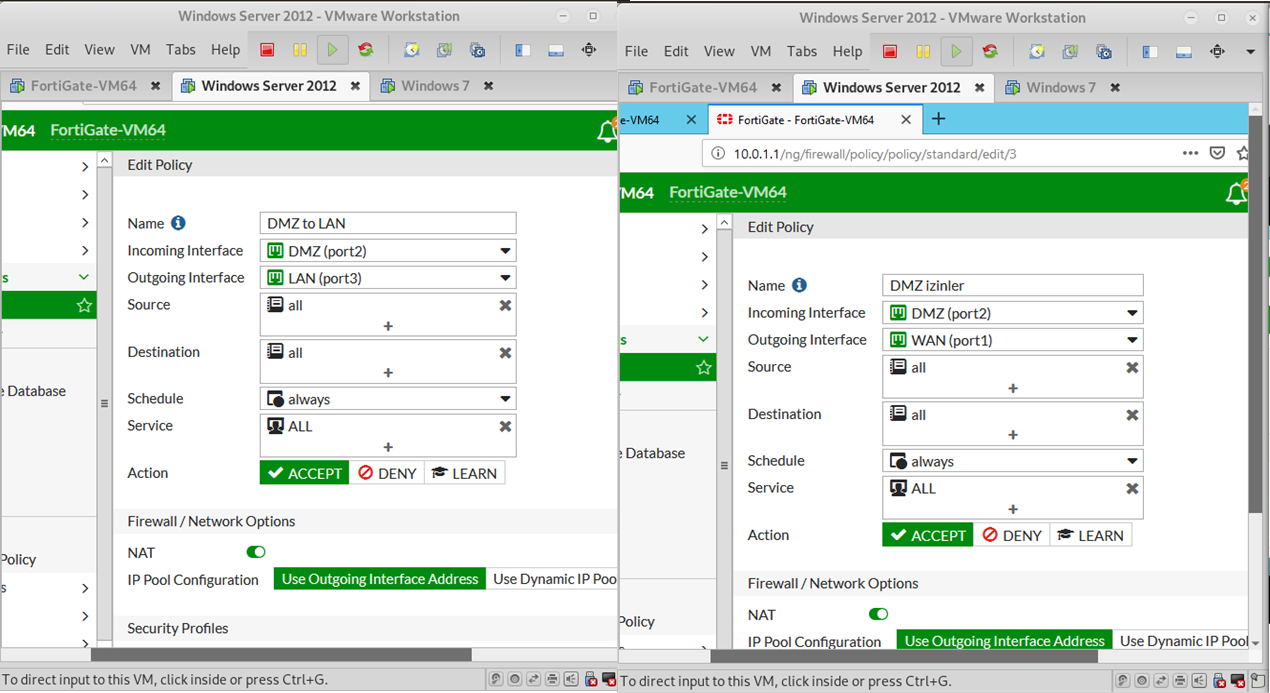Open a new browser tab with plus button
The image size is (1270, 693).
(937, 119)
